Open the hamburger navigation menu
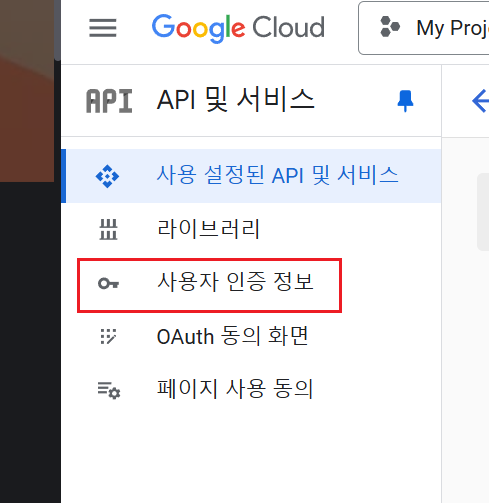 click(103, 28)
